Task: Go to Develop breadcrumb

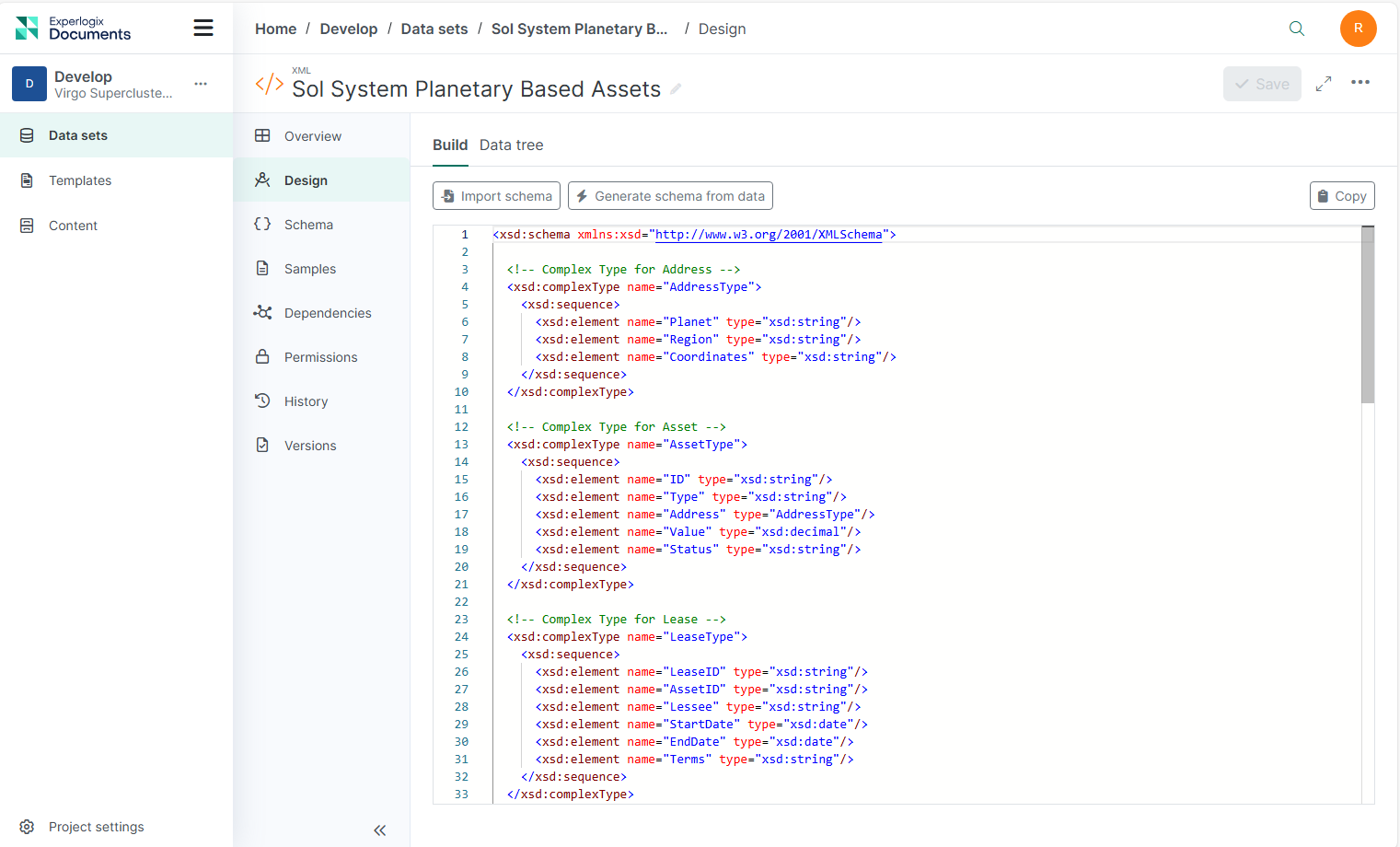Action: coord(348,29)
